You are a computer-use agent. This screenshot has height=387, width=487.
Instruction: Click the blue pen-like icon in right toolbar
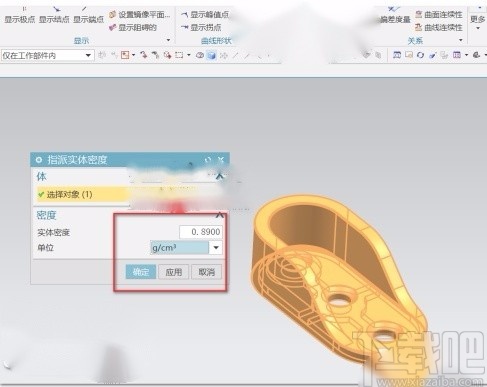433,55
